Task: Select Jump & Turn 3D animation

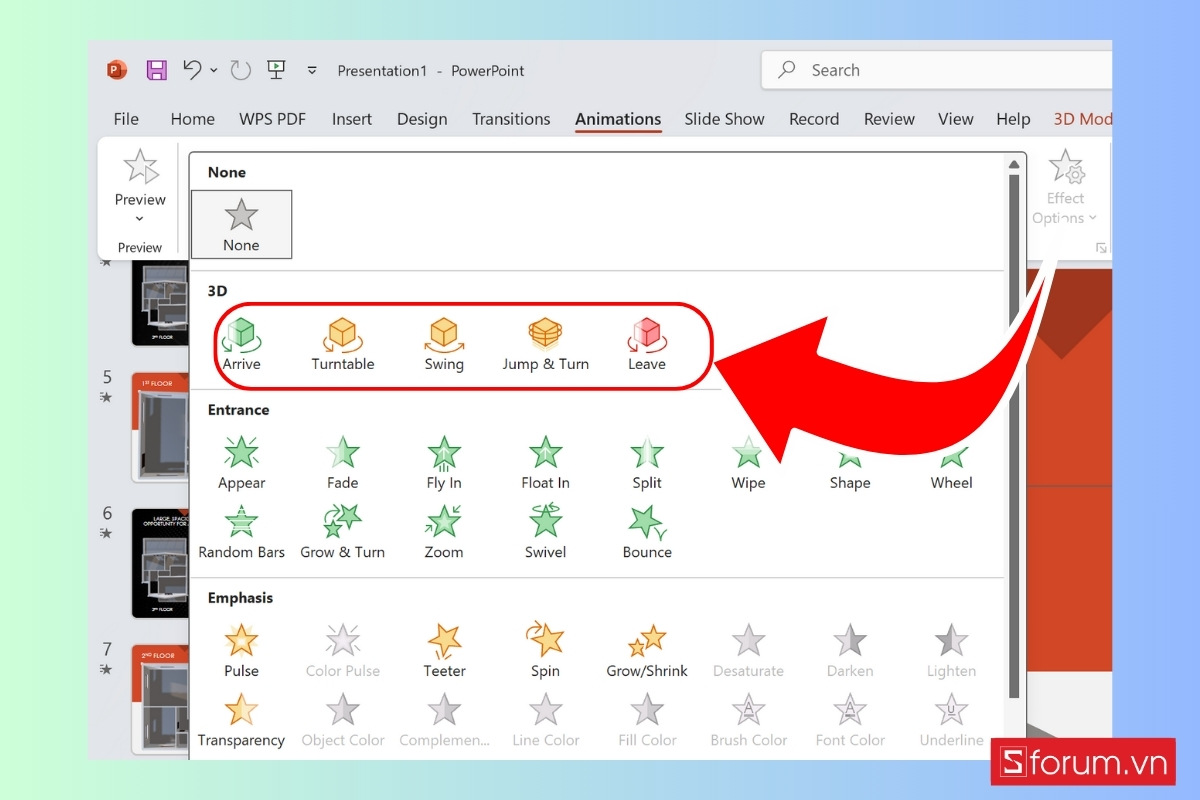Action: coord(545,344)
